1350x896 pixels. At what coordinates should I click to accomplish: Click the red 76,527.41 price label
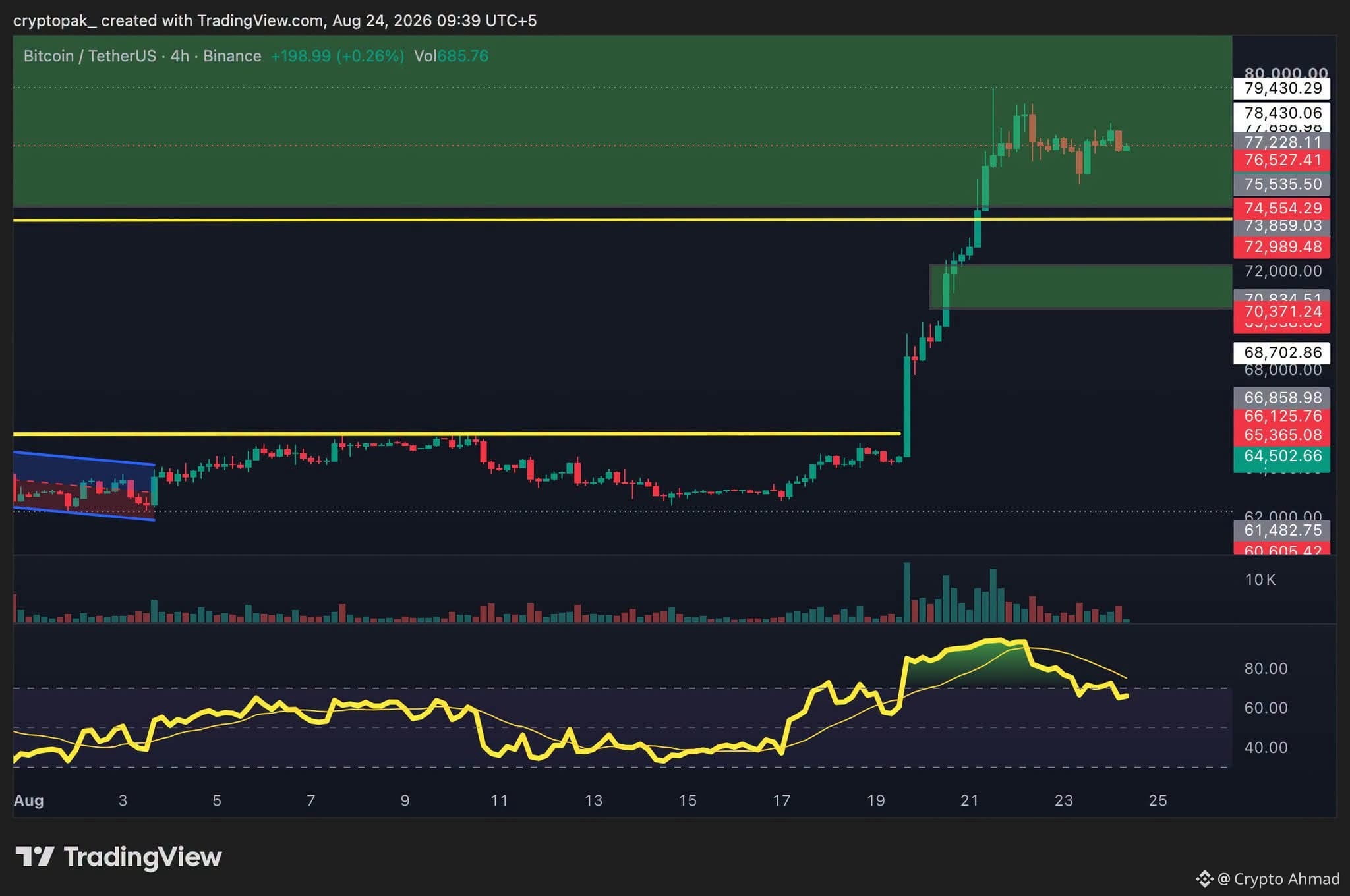pyautogui.click(x=1282, y=160)
